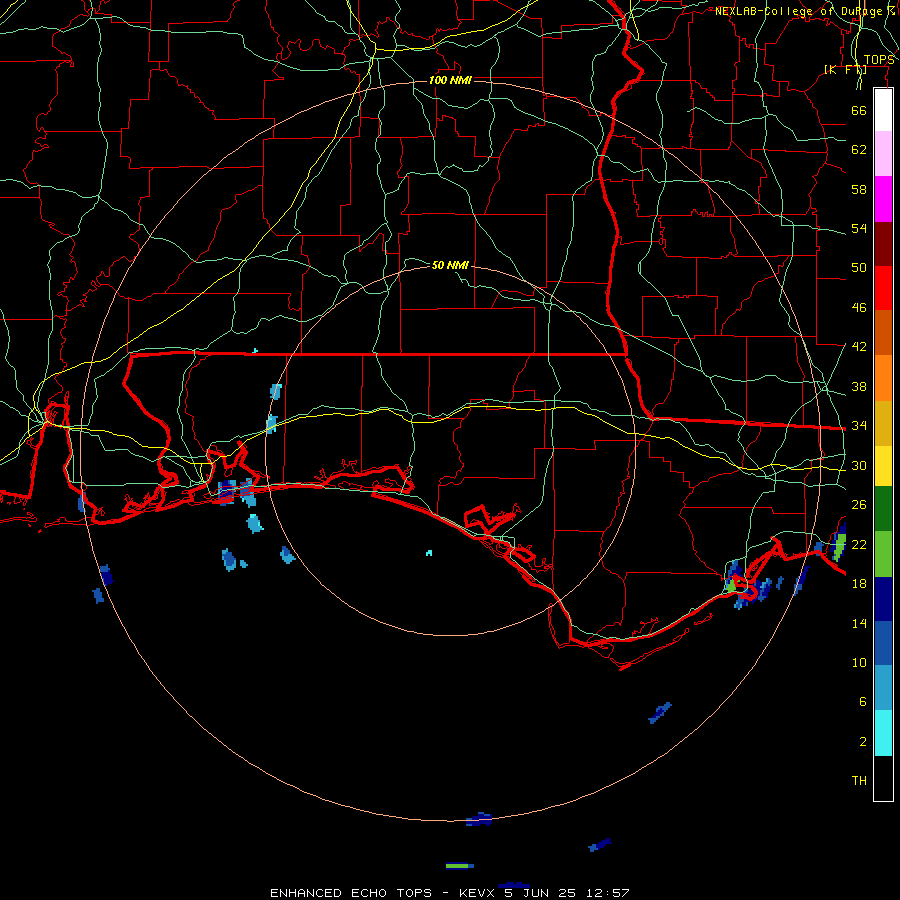This screenshot has width=900, height=900.
Task: Click the TOPS legend title
Action: point(879,60)
